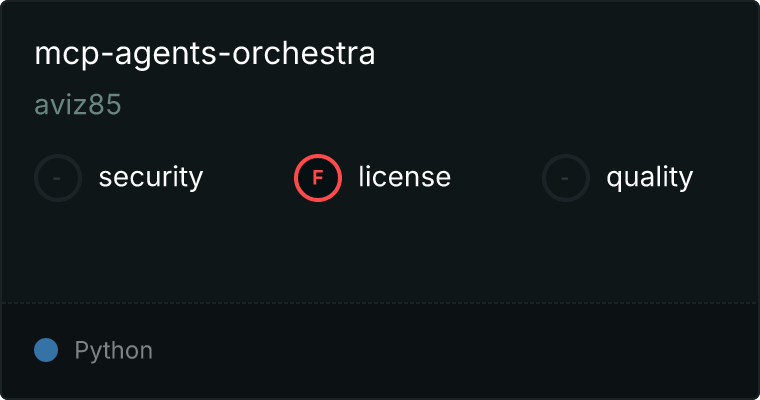The image size is (760, 400).
Task: Select the security label text
Action: tap(151, 178)
